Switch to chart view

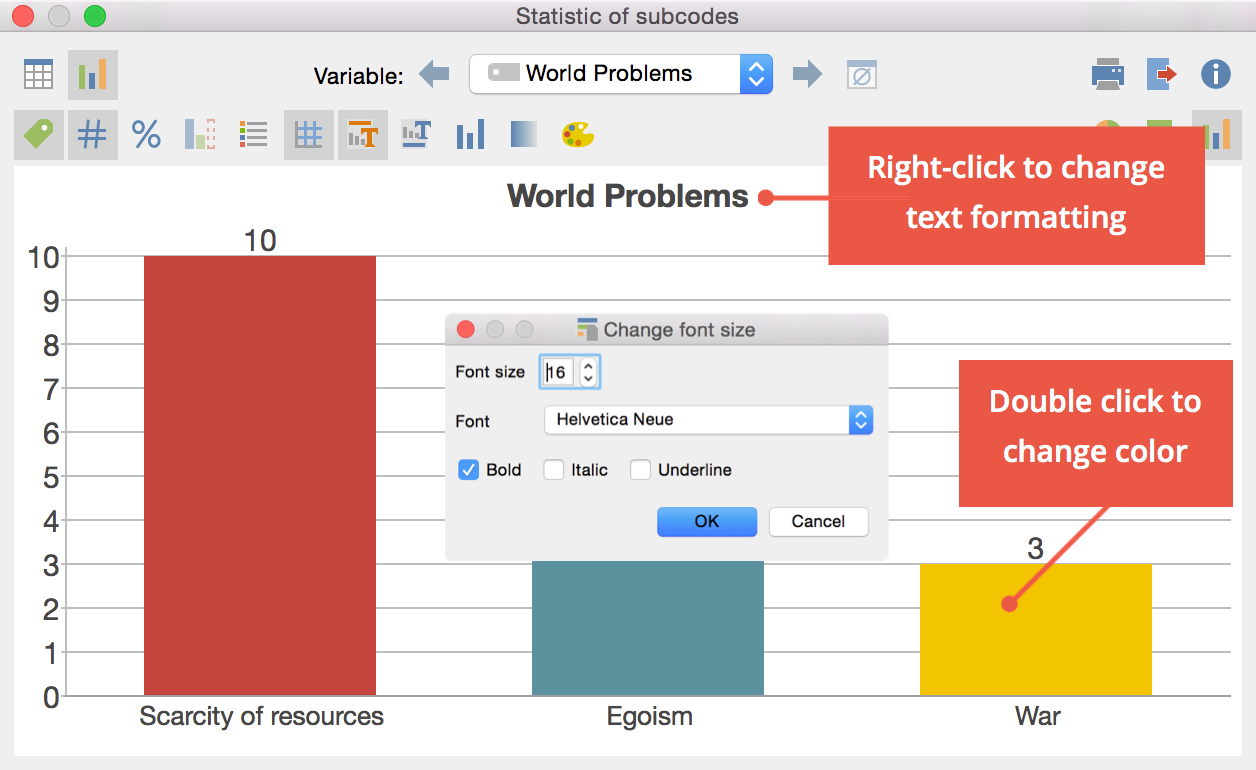coord(93,75)
